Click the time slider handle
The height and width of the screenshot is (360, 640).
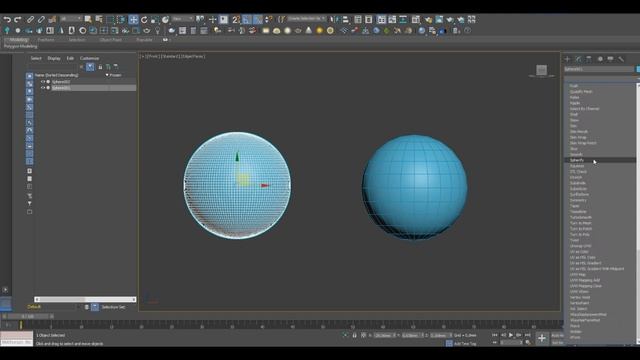28,316
